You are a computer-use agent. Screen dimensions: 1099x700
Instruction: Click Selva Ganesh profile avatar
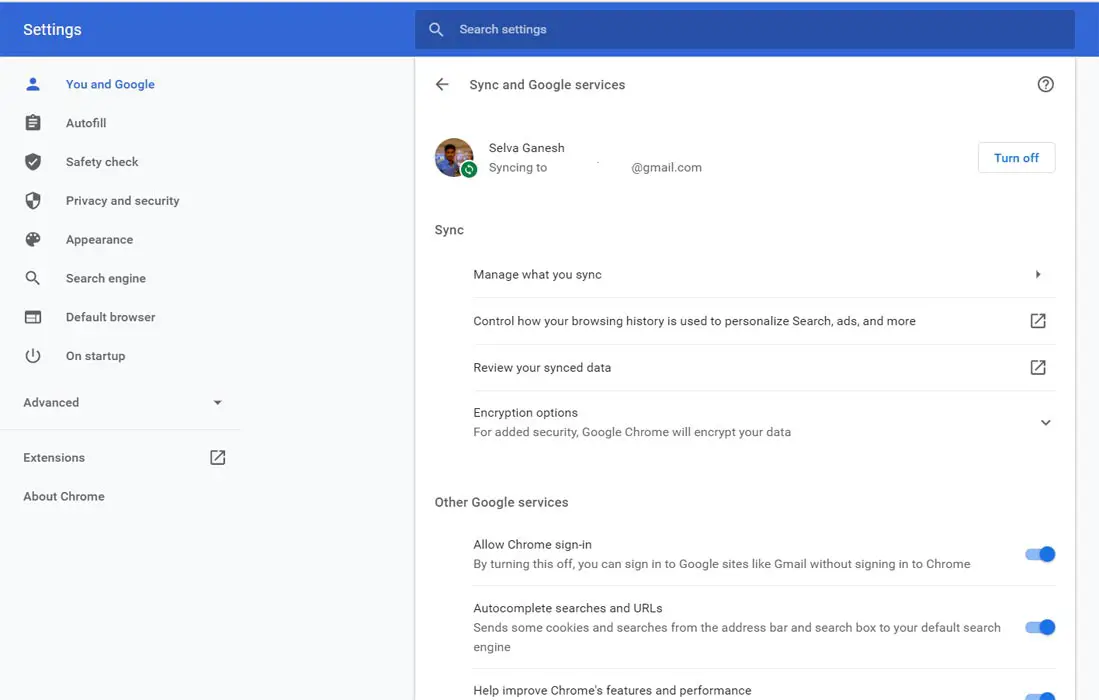tap(453, 157)
